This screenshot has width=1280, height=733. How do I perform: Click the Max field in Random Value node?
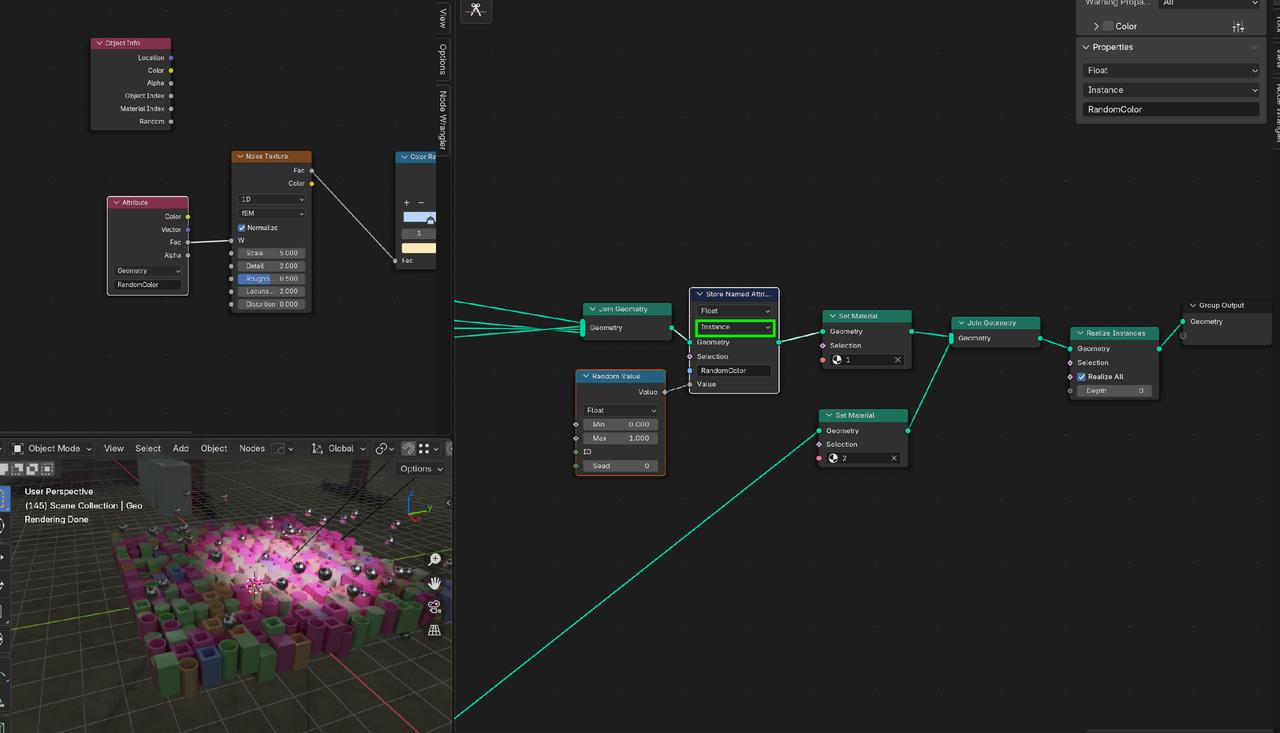click(x=621, y=438)
